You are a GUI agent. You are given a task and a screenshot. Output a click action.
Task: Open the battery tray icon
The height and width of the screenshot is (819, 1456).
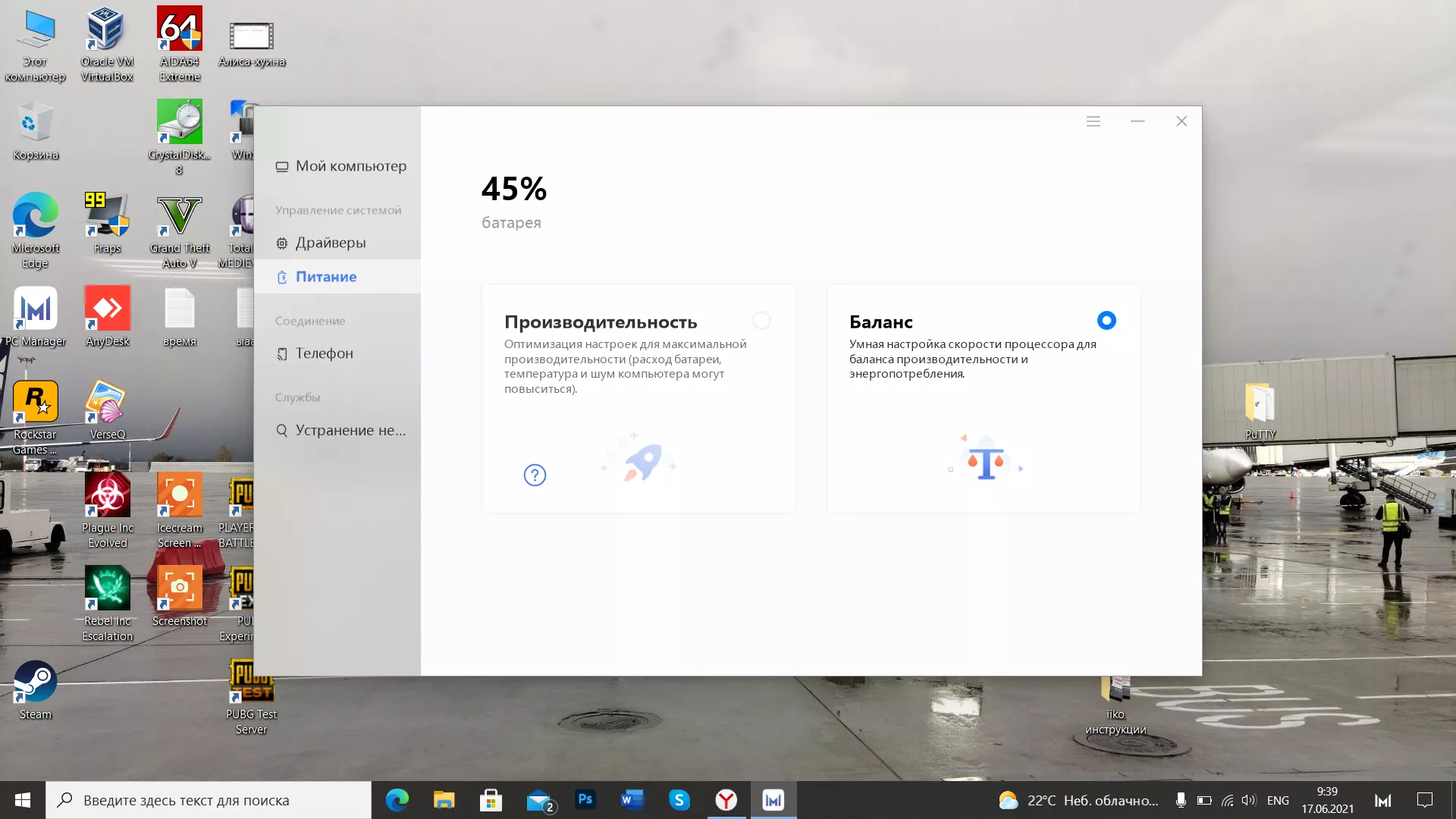1204,801
